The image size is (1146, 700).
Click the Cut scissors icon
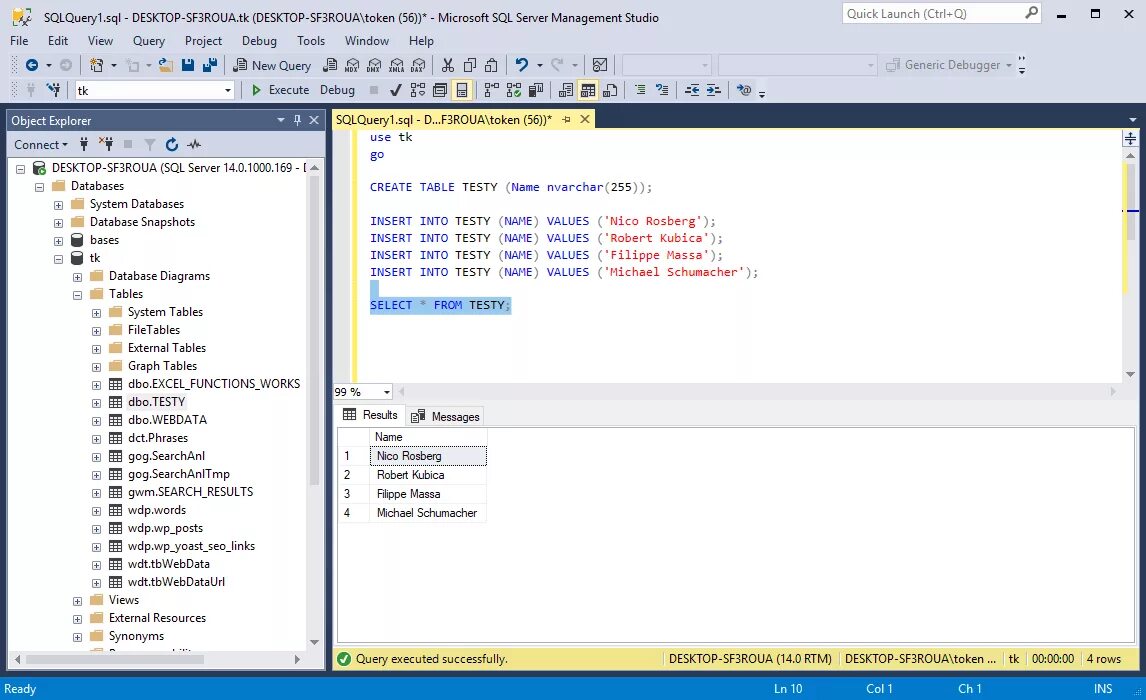(447, 65)
